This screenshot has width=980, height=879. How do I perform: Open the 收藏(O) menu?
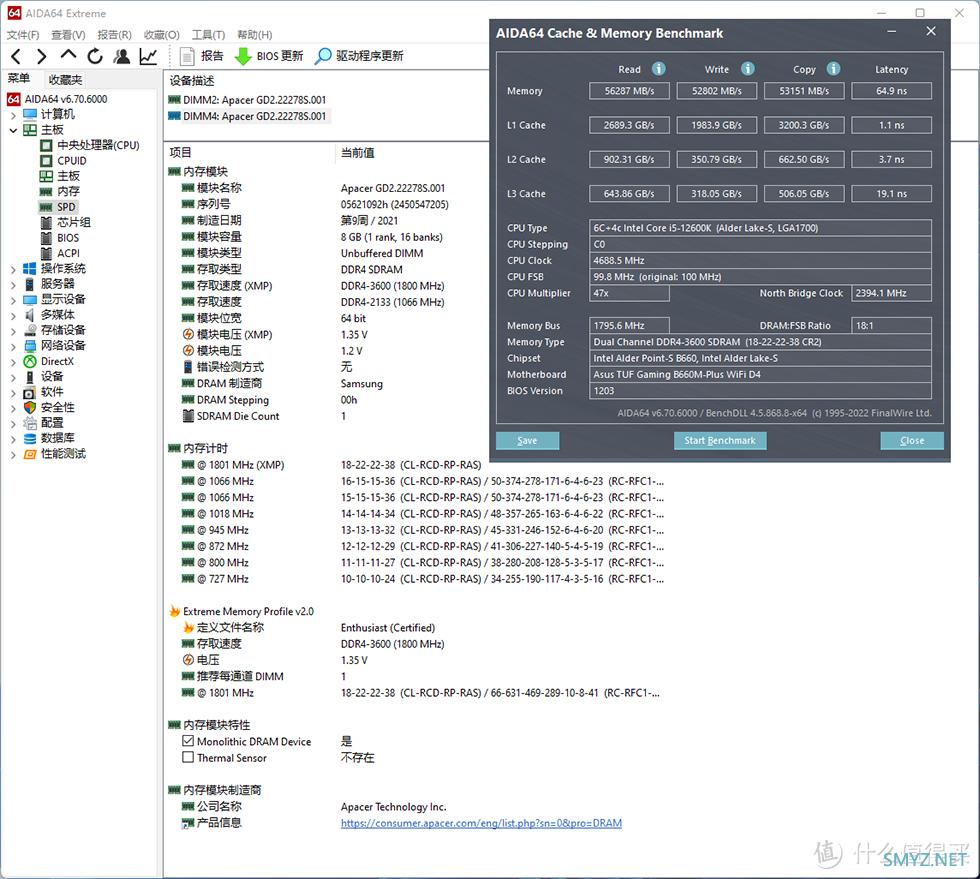[161, 35]
